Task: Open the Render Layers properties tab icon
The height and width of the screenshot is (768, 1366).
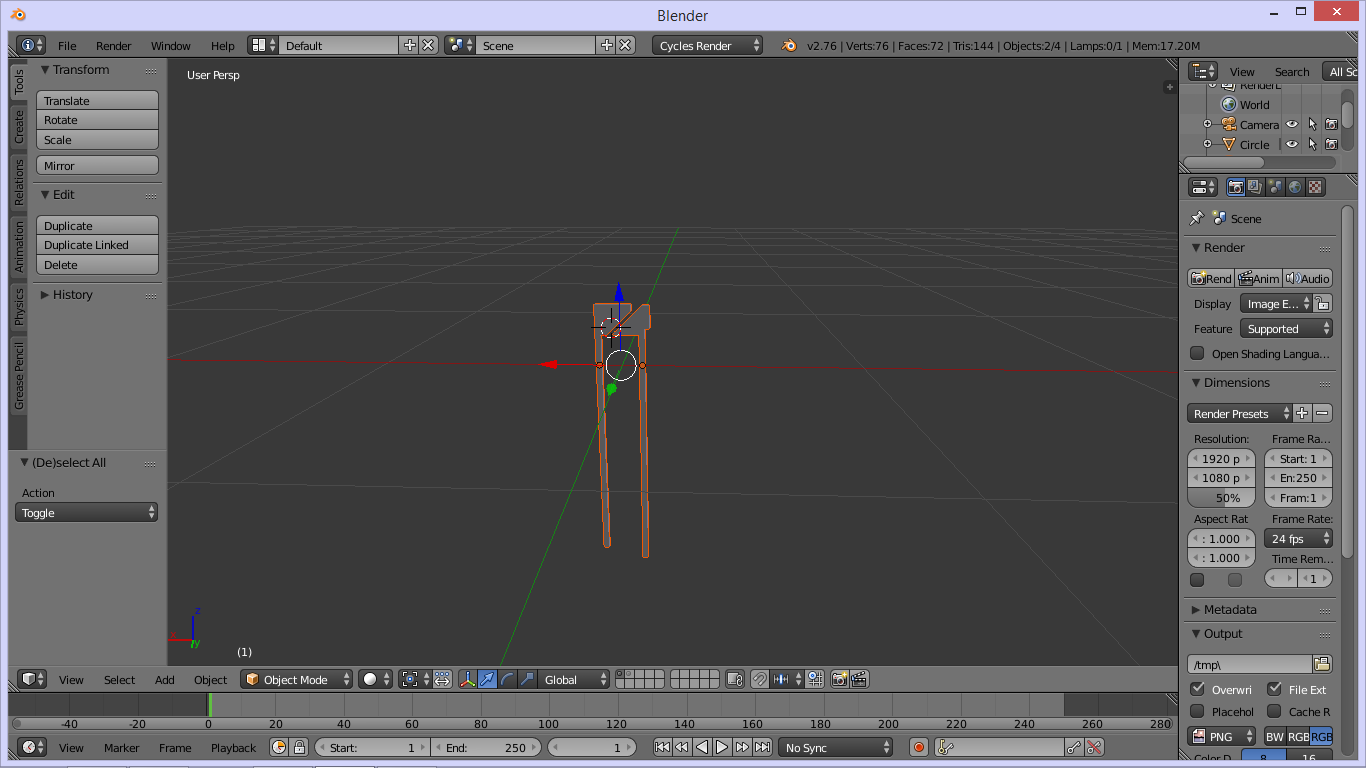Action: [x=1255, y=187]
